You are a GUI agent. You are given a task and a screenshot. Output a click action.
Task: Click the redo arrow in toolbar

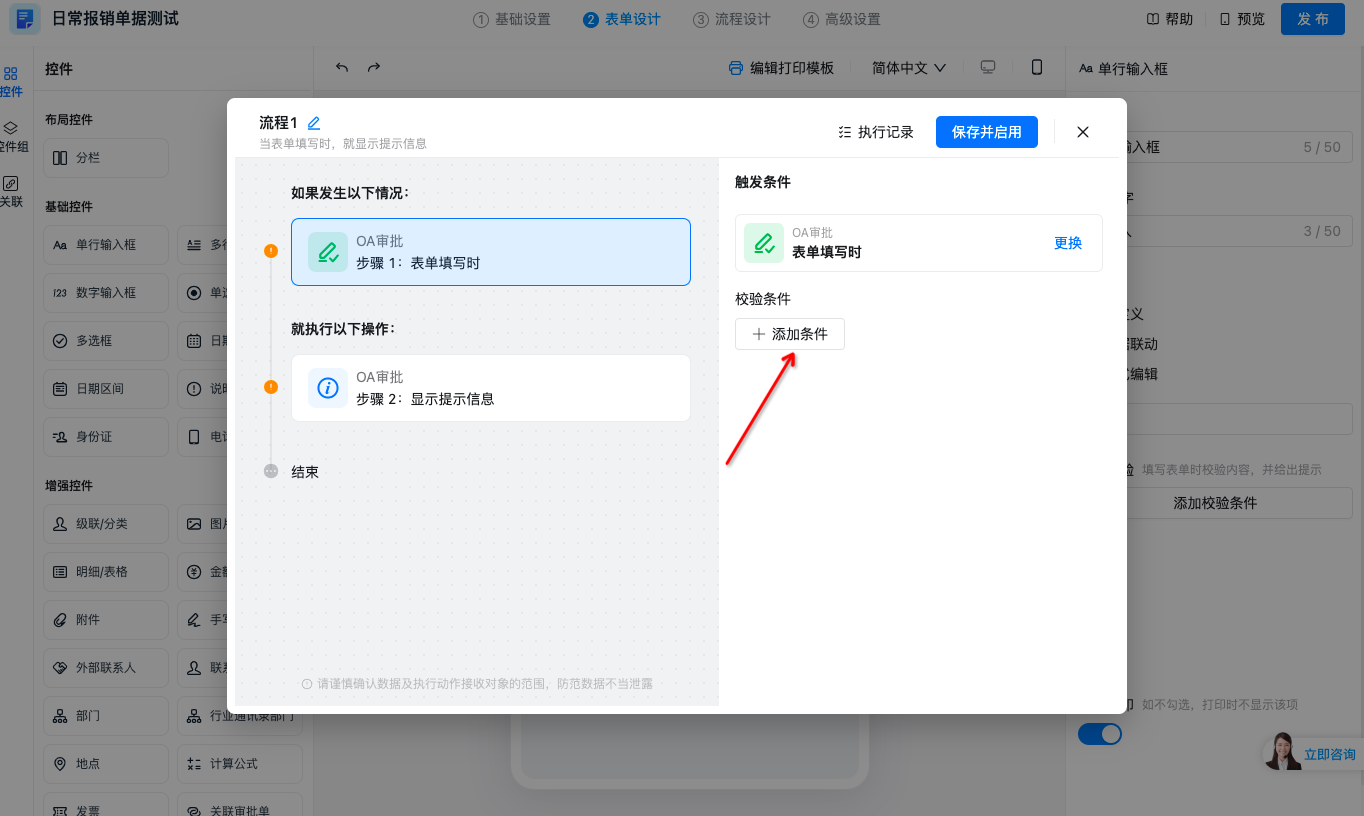pos(374,68)
